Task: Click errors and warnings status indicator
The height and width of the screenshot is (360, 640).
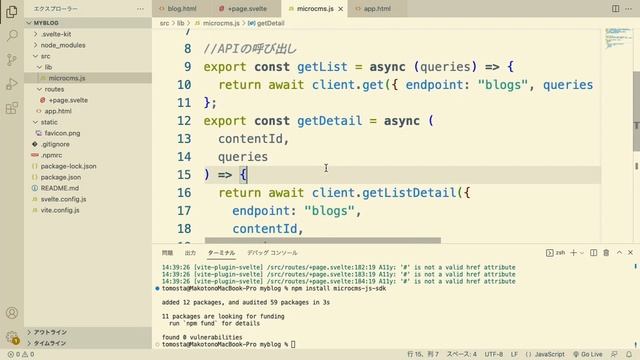Action: [x=20, y=354]
